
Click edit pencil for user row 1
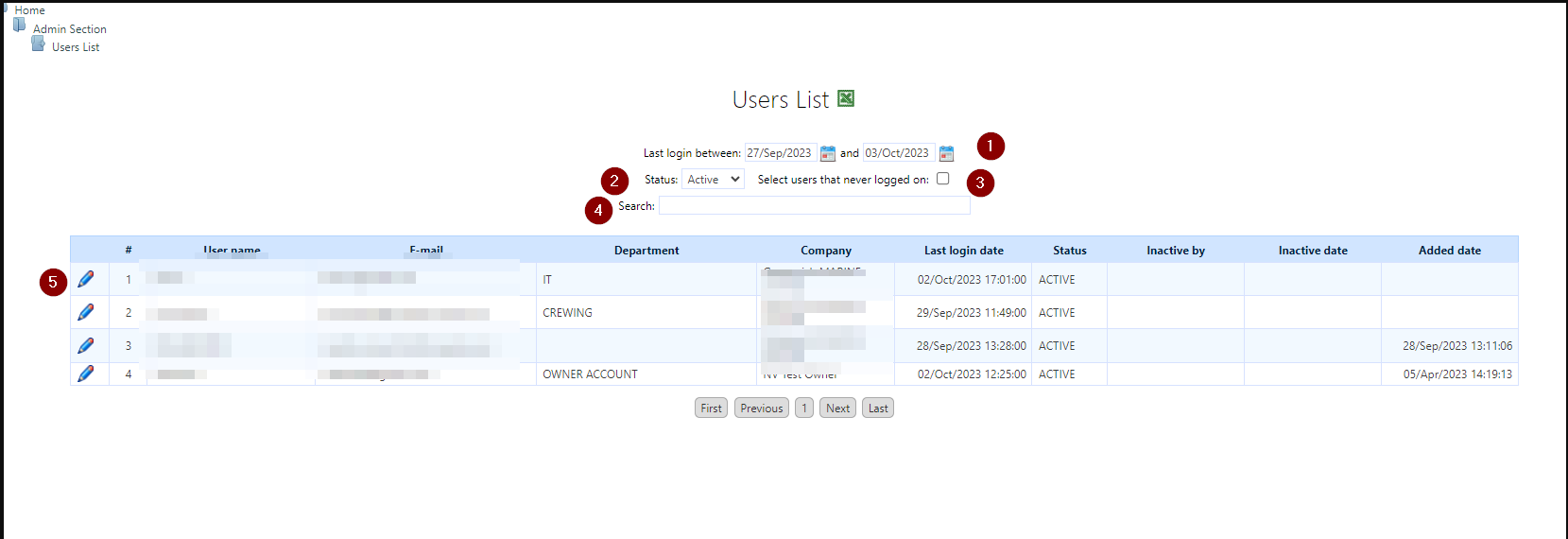coord(86,279)
